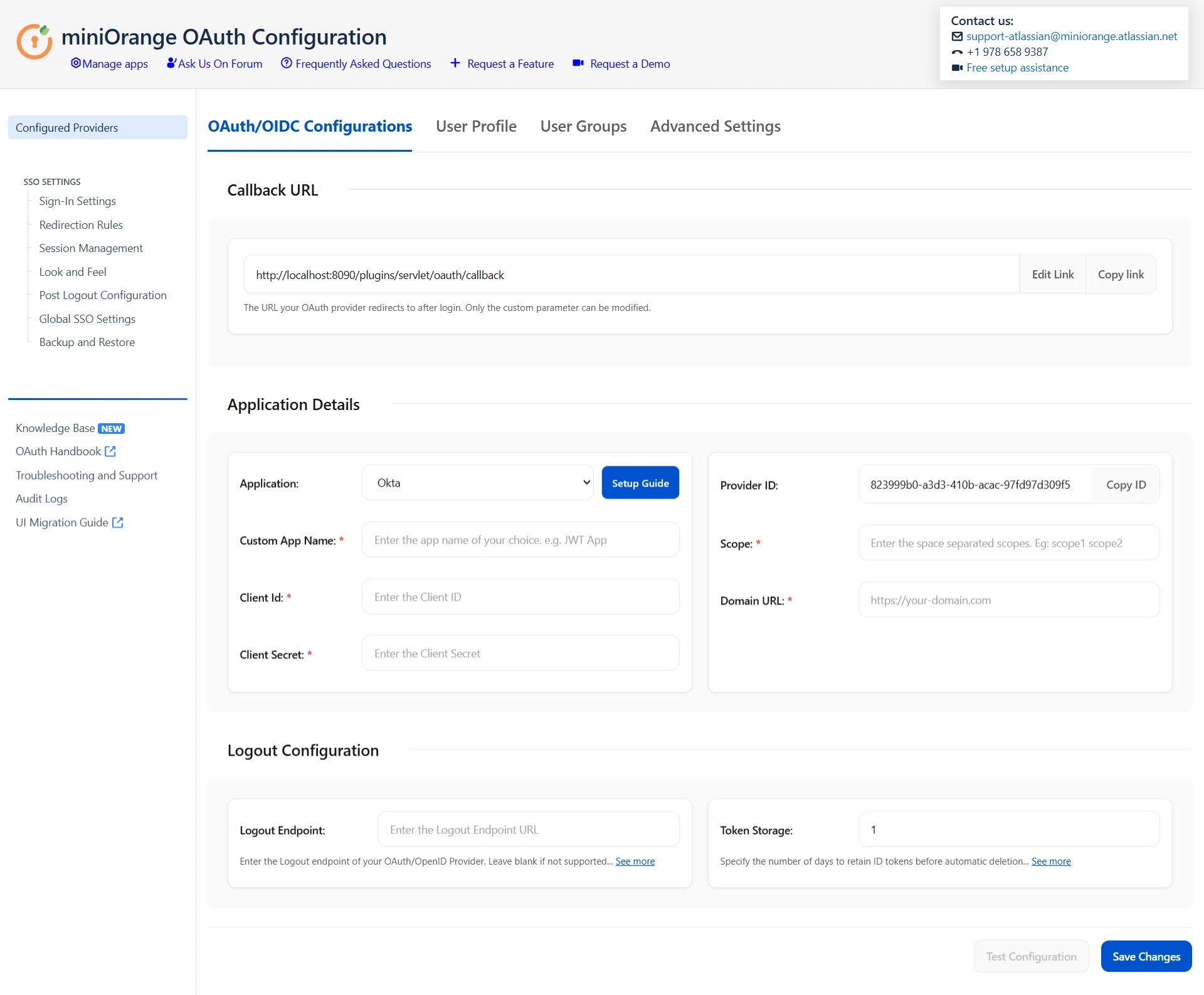
Task: Click the FAQ question mark icon
Action: [x=287, y=63]
